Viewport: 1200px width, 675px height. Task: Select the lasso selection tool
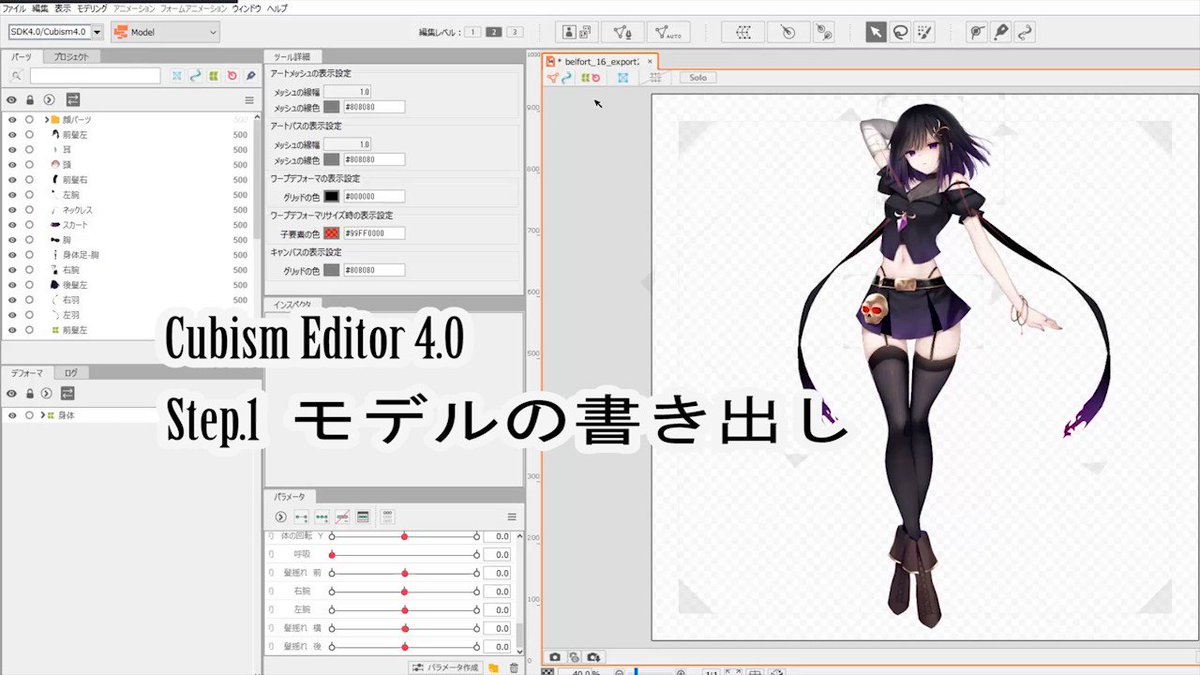[900, 32]
